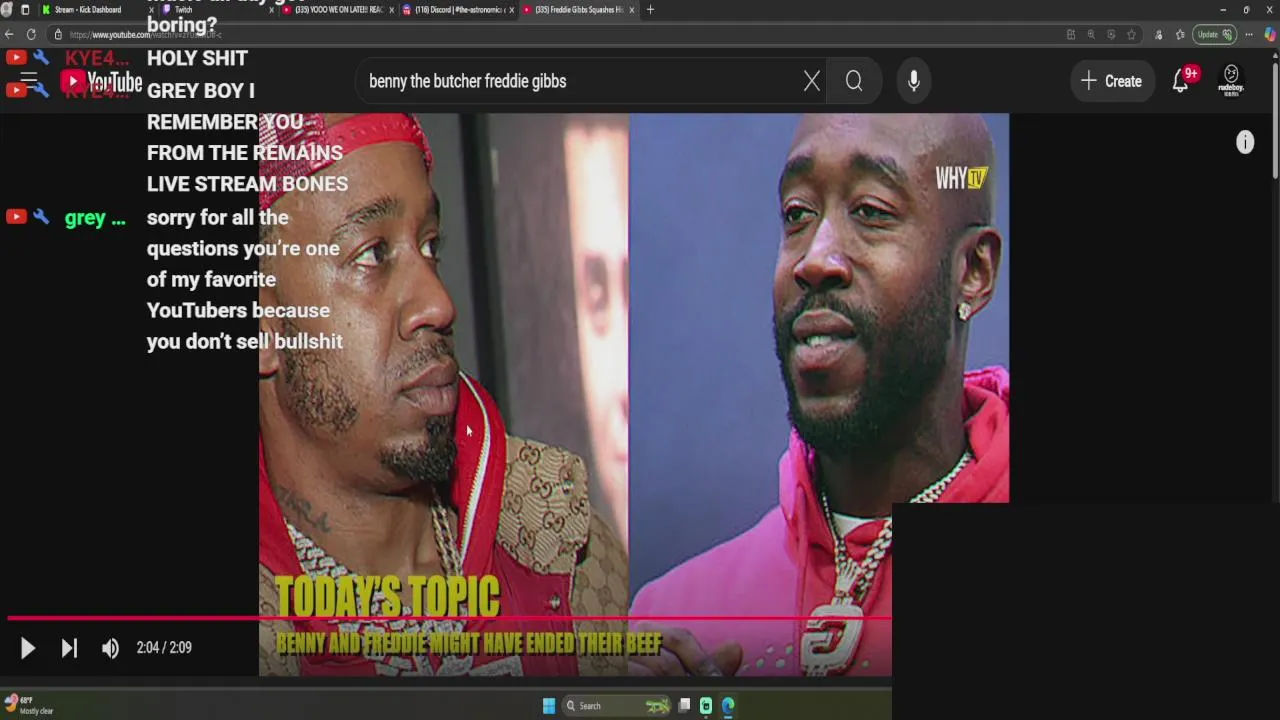Open Windows Start menu
Screen dimensions: 1280x720
pyautogui.click(x=549, y=706)
